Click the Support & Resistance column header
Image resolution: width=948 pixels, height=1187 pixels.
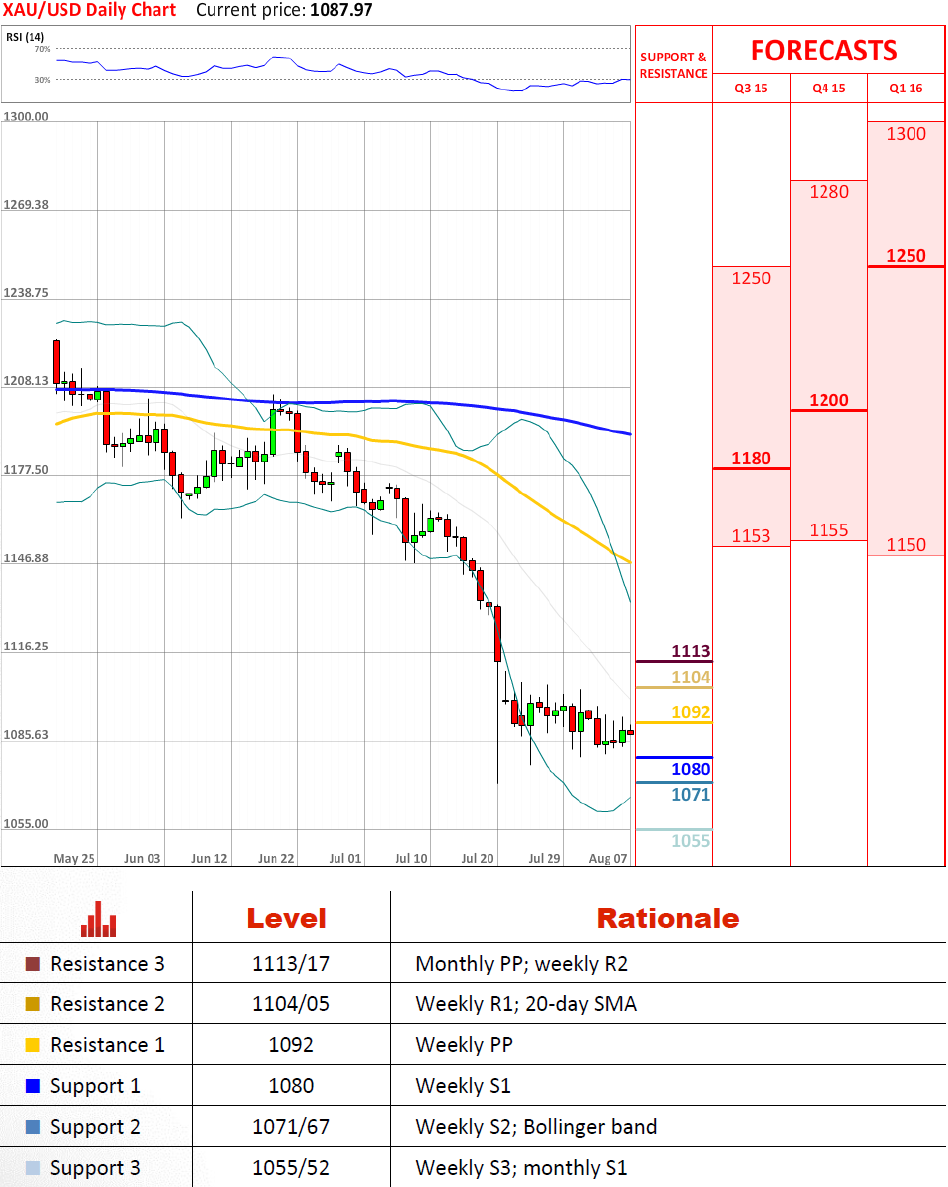tap(673, 65)
